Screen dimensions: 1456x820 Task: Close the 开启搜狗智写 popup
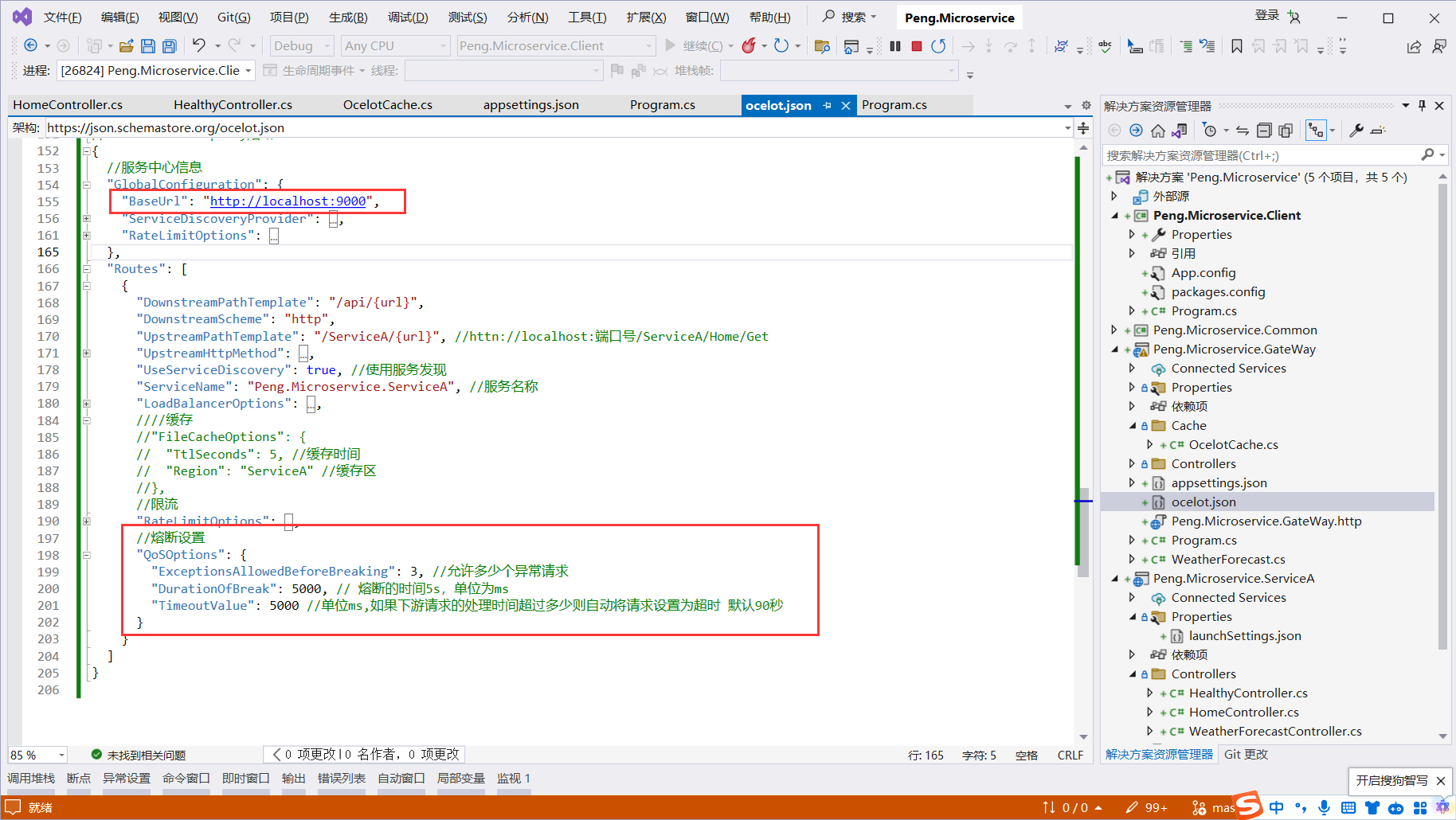pyautogui.click(x=1441, y=781)
